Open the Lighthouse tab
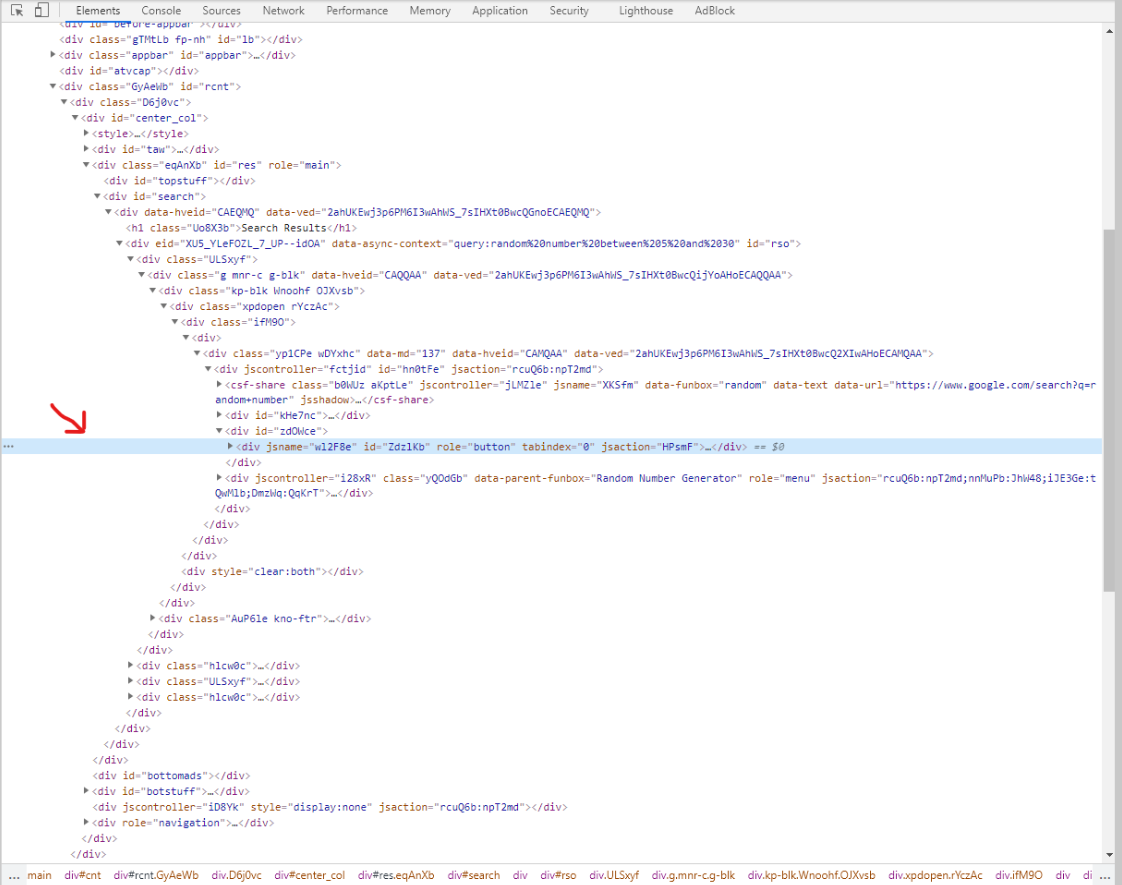This screenshot has height=885, width=1122. (x=646, y=11)
